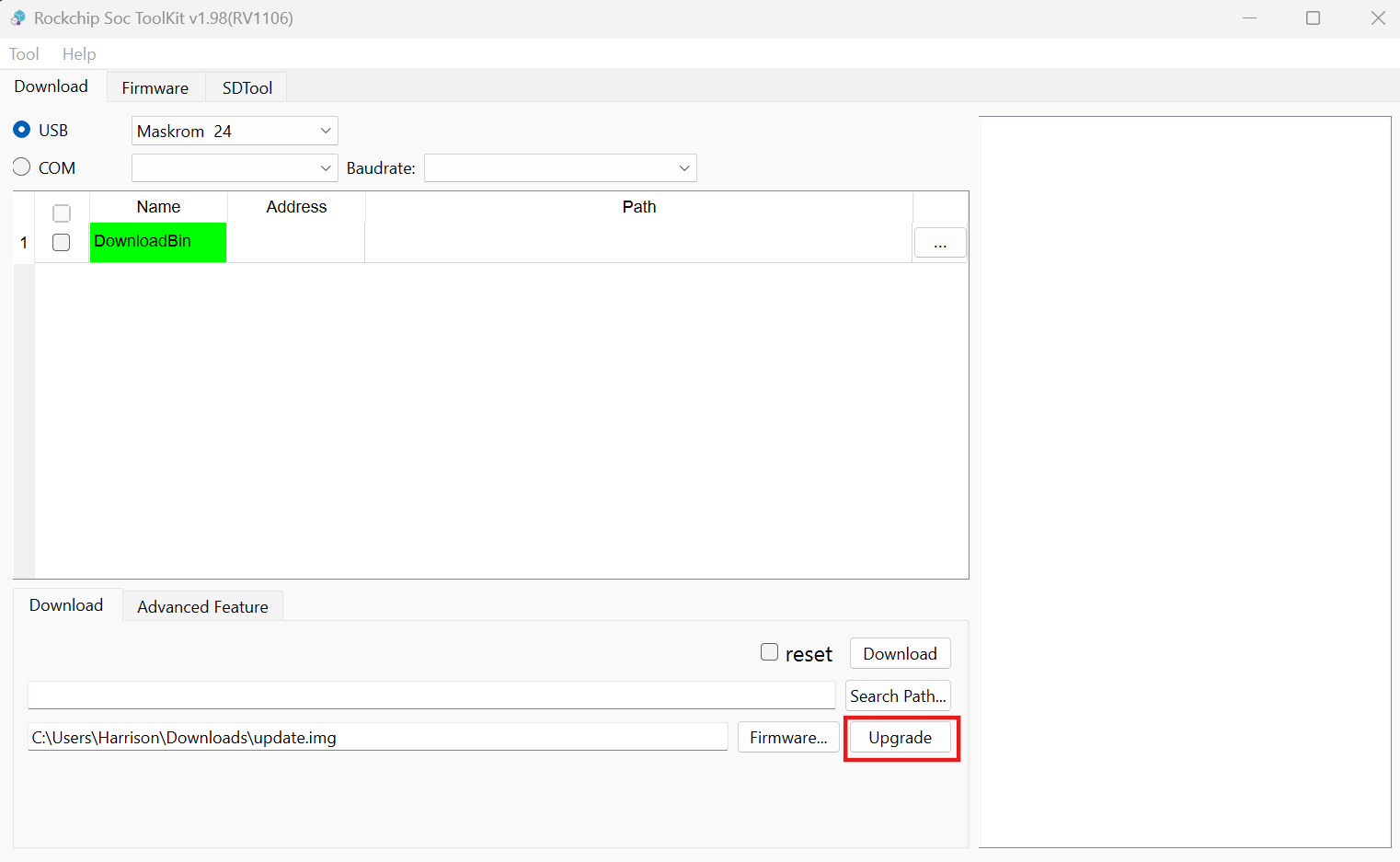The image size is (1400, 862).
Task: Check the DownloadBin row checkbox
Action: (62, 243)
